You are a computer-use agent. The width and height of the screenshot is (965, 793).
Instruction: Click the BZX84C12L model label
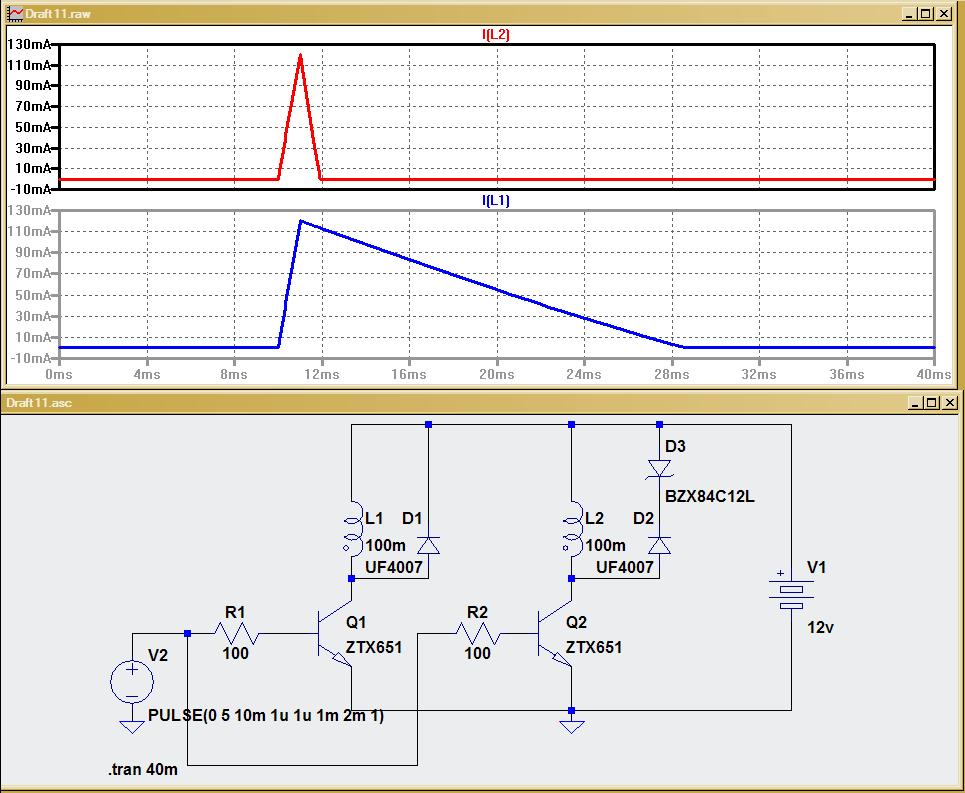click(710, 496)
